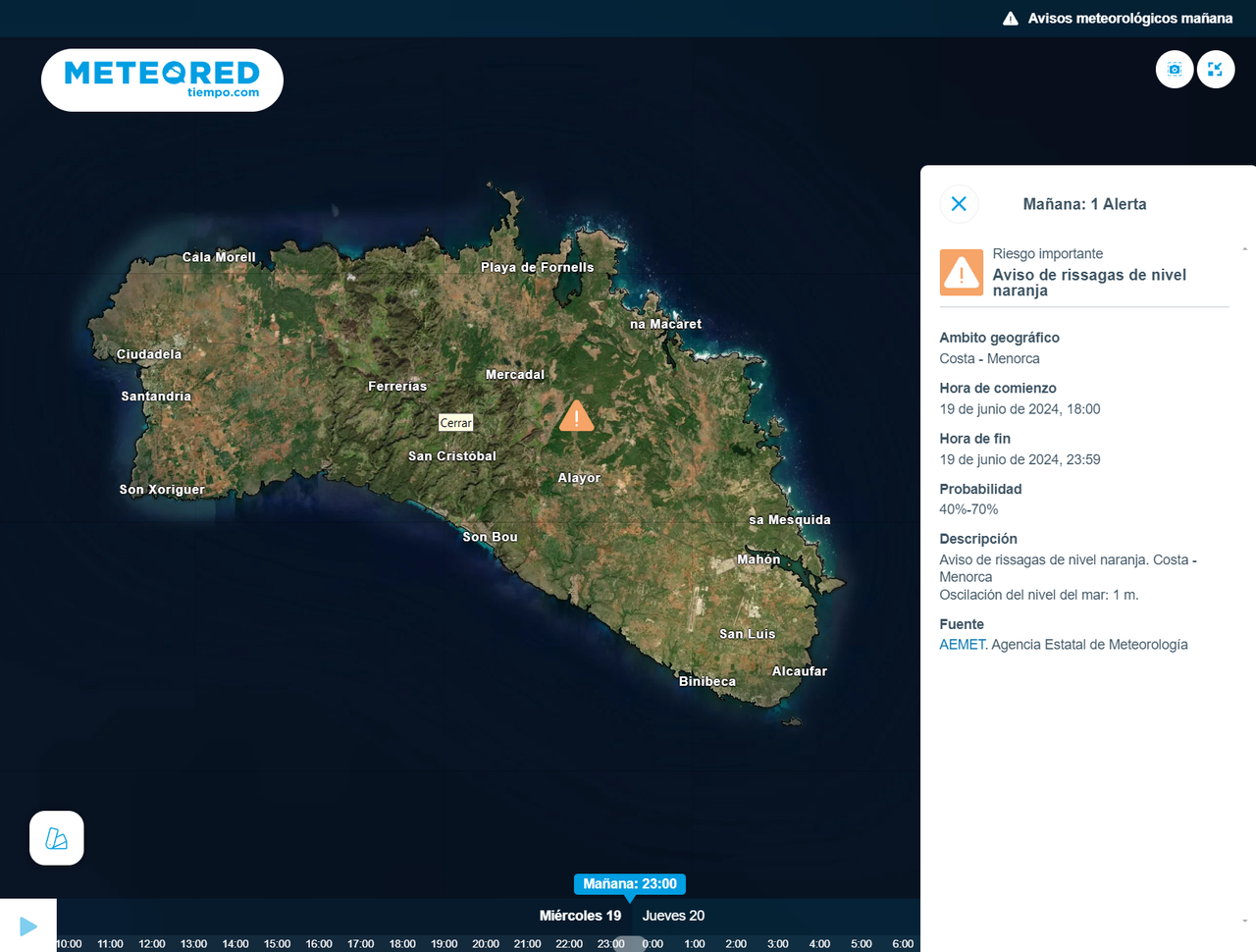
Task: Take a map screenshot with camera icon
Action: (x=1175, y=70)
